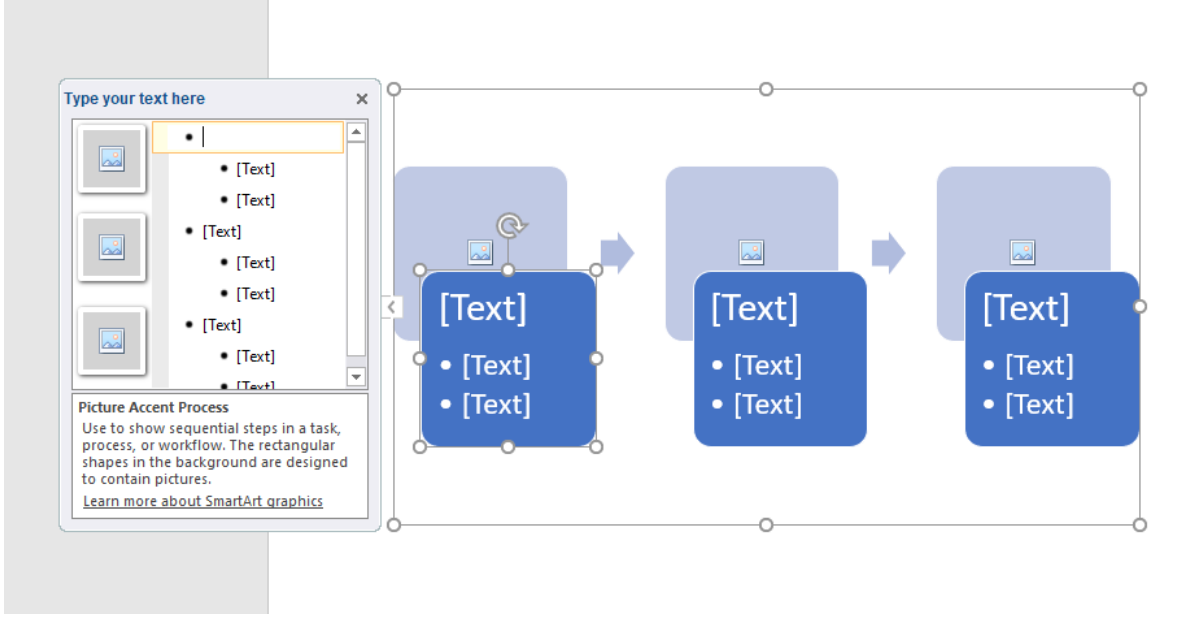The image size is (1192, 618).
Task: Select the arrow between middle and right shapes
Action: pos(888,252)
